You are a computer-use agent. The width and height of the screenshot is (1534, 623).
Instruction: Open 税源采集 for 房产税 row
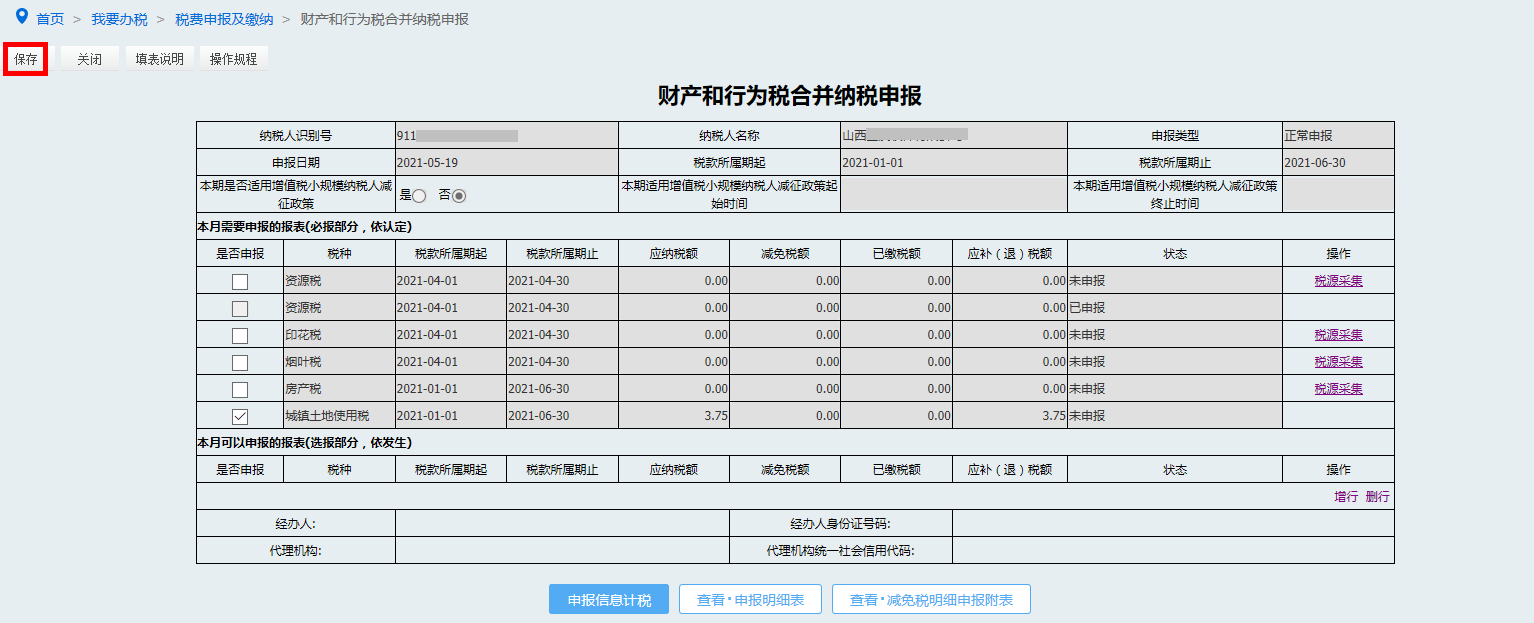[1338, 389]
